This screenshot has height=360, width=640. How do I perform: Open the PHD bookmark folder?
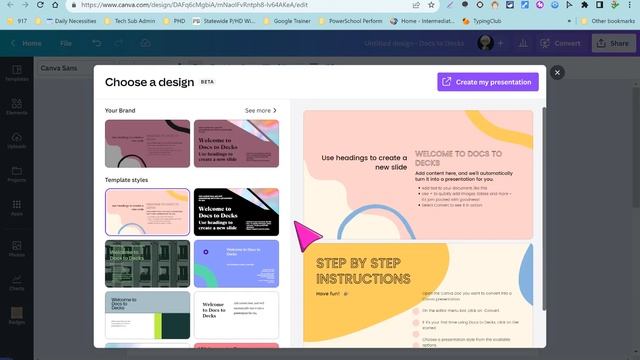pyautogui.click(x=174, y=21)
